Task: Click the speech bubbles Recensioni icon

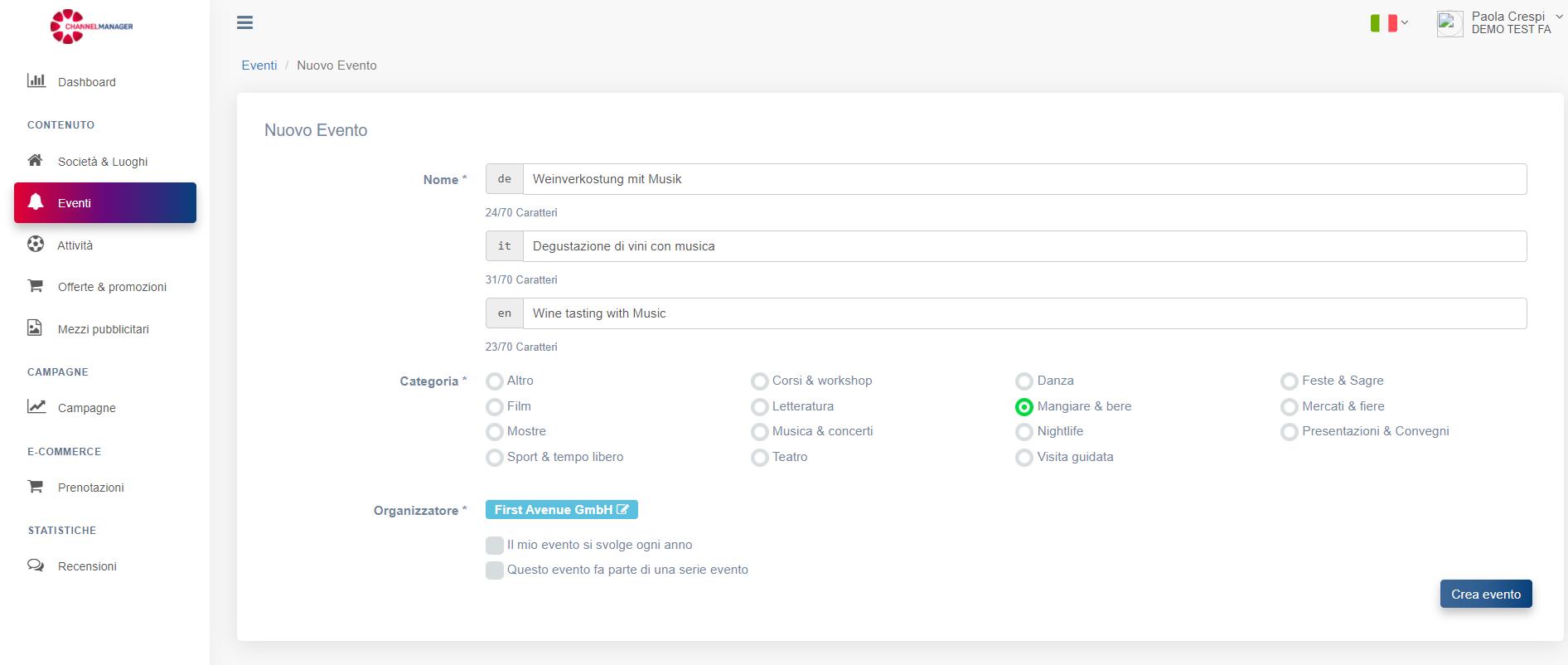Action: tap(36, 565)
